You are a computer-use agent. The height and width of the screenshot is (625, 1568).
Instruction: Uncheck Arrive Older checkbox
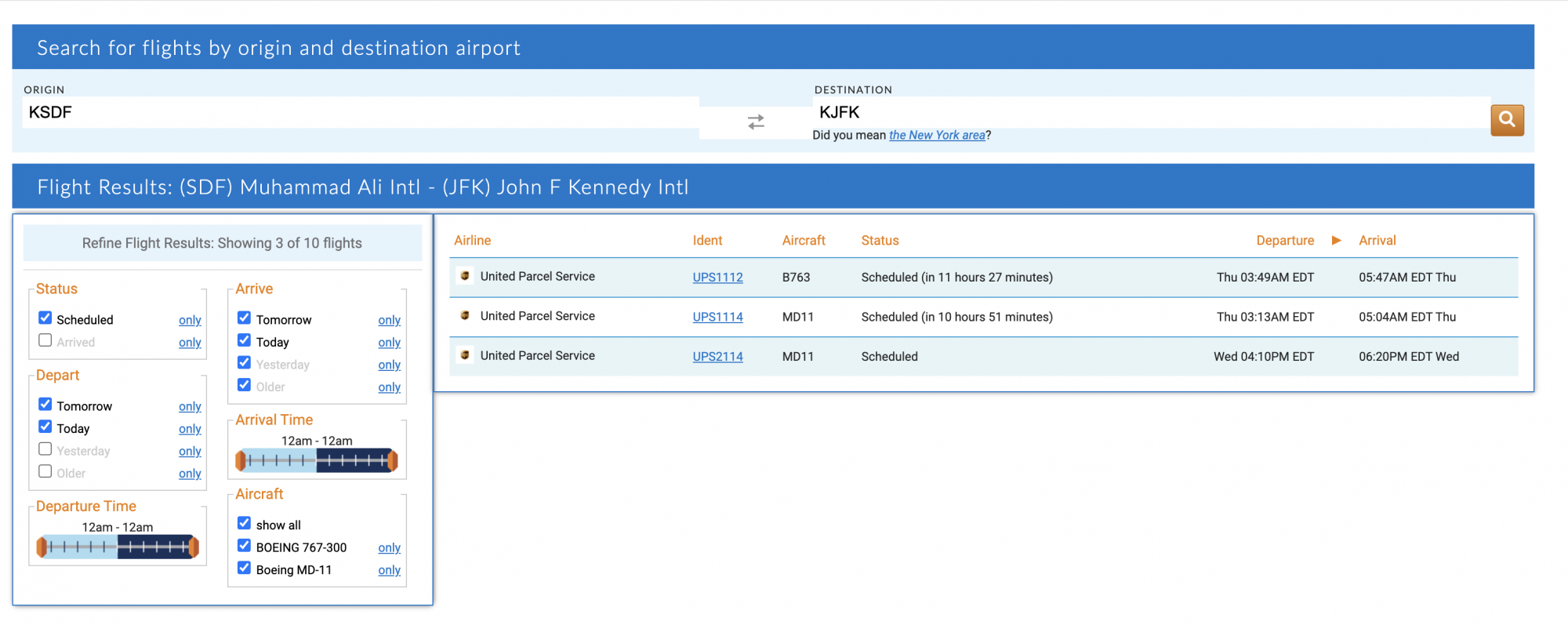245,385
